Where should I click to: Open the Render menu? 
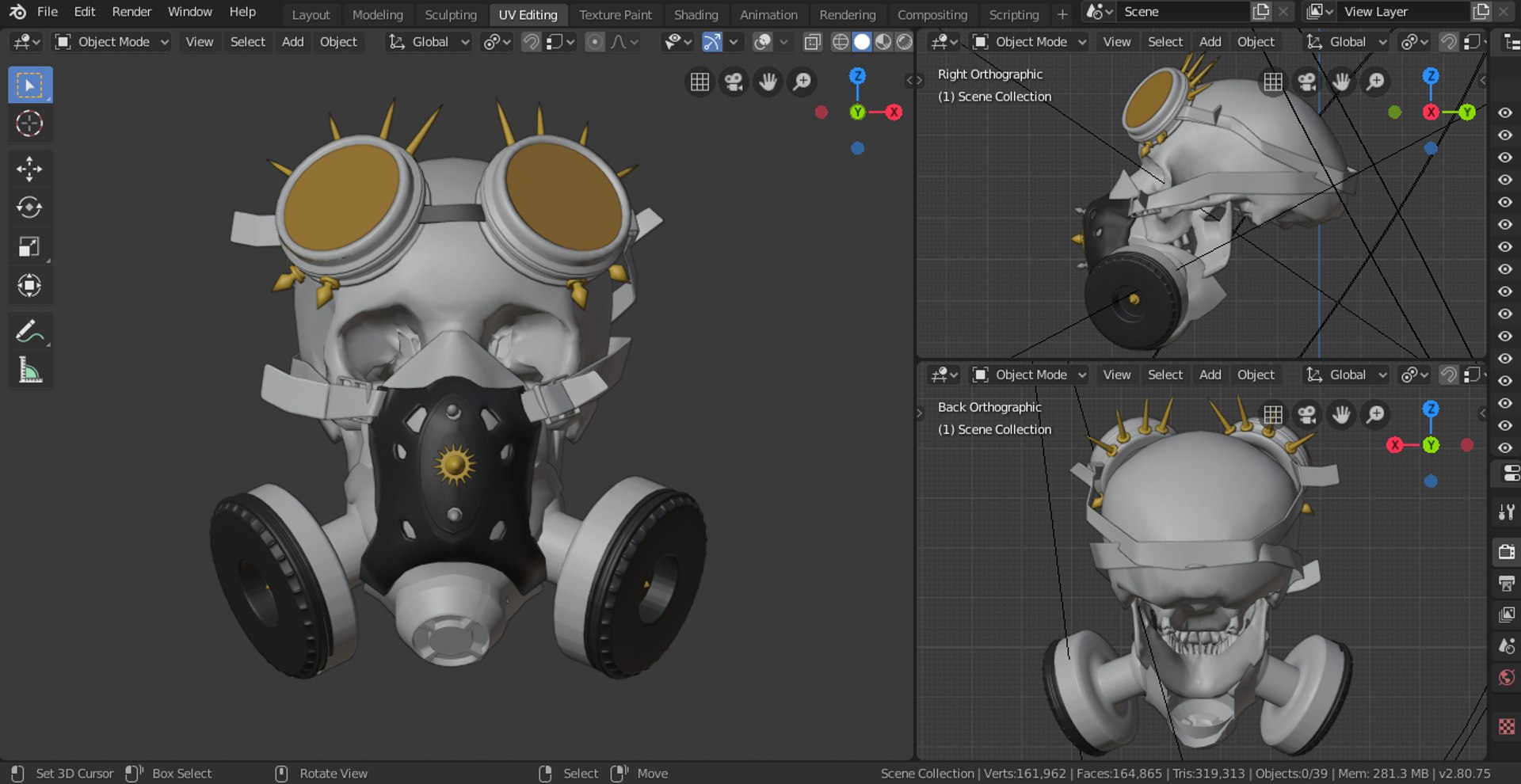(132, 12)
